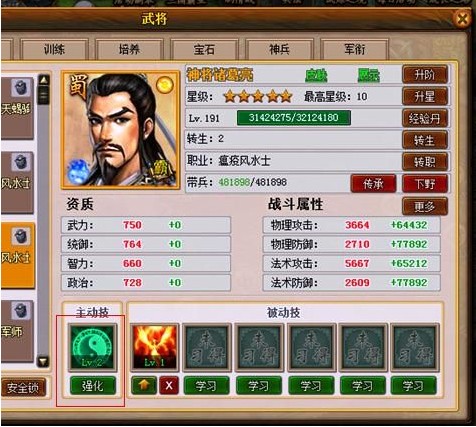Click the green experience progress bar
The image size is (476, 427).
[294, 118]
